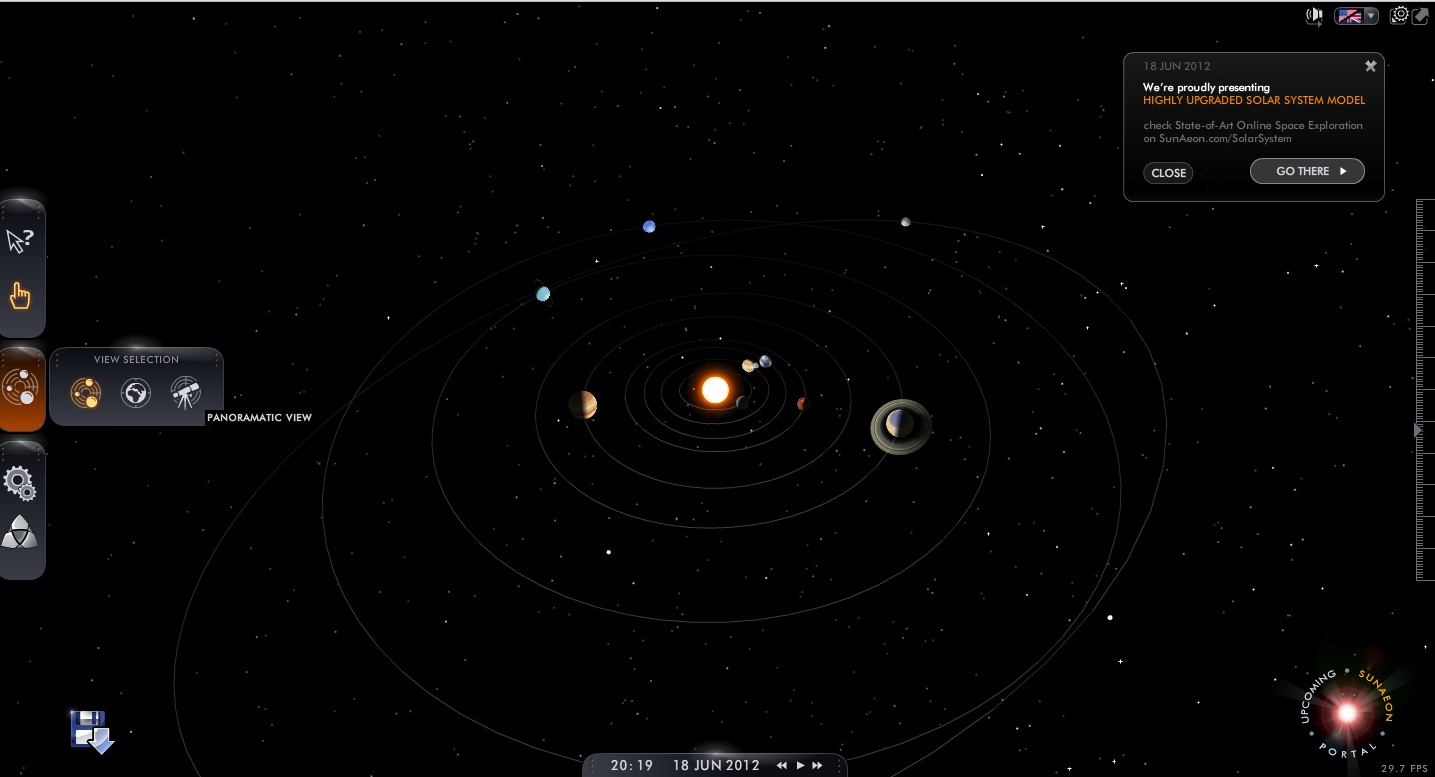The width and height of the screenshot is (1435, 777).
Task: Click the 20:19 time display
Action: pyautogui.click(x=632, y=766)
